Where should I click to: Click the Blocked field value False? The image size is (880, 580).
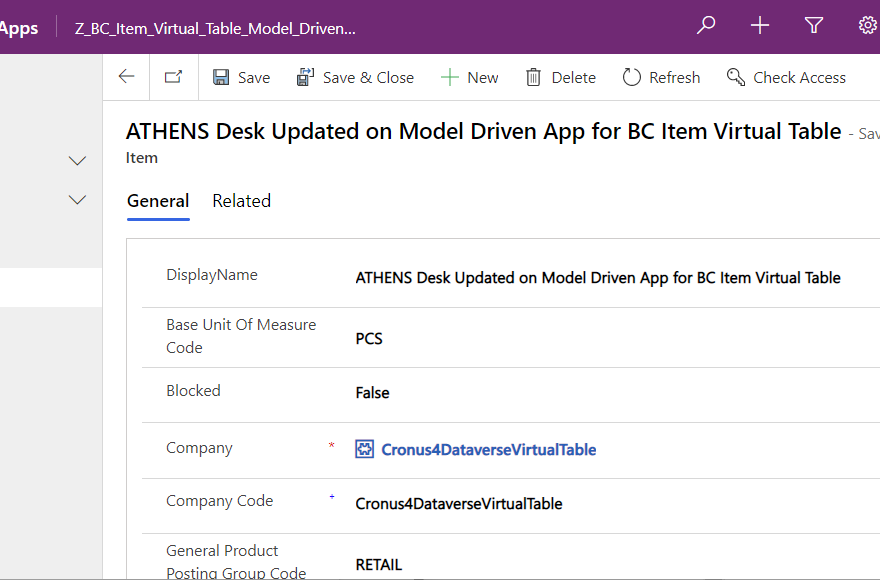pos(372,392)
